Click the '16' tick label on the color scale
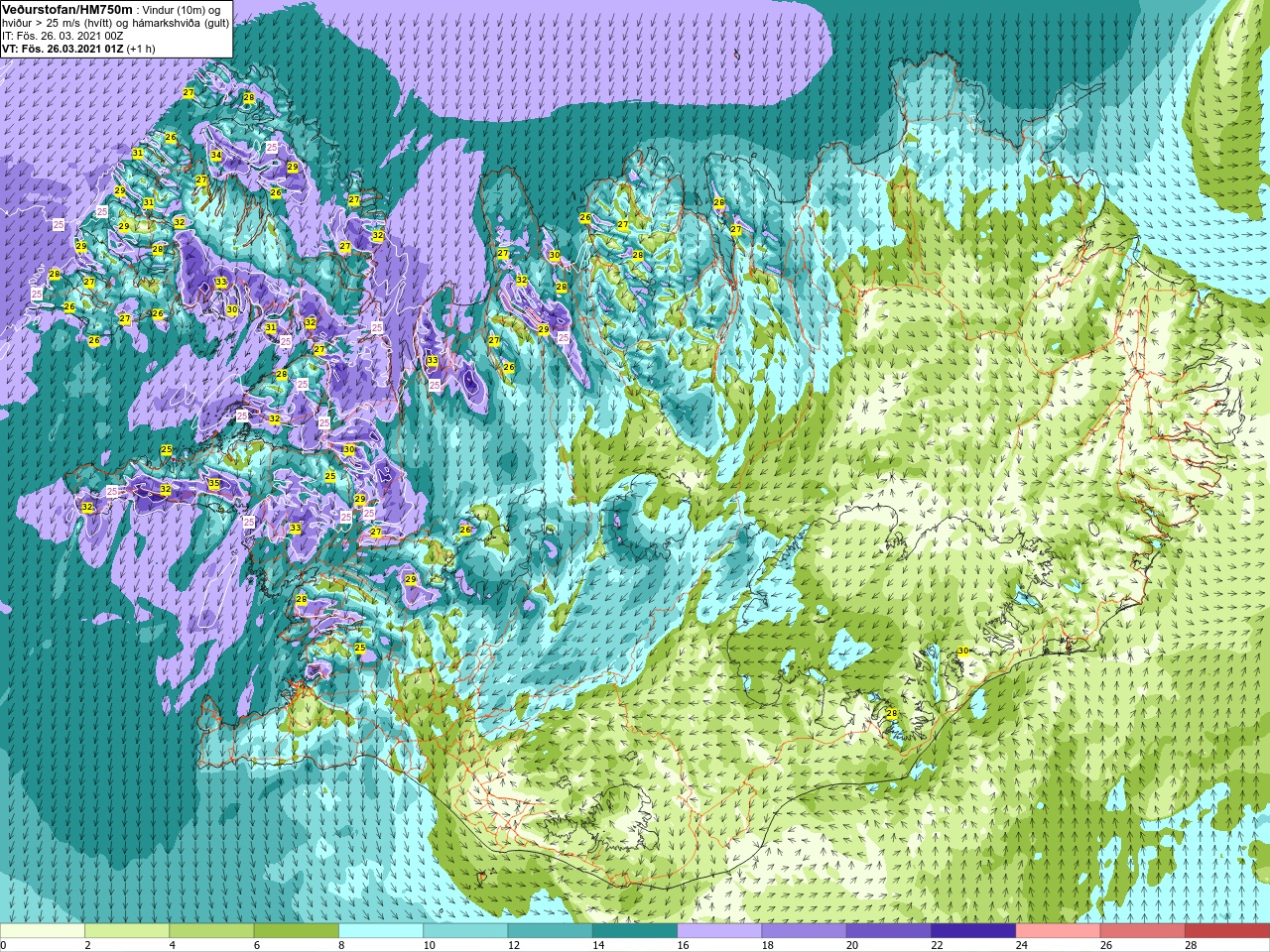 [x=683, y=945]
